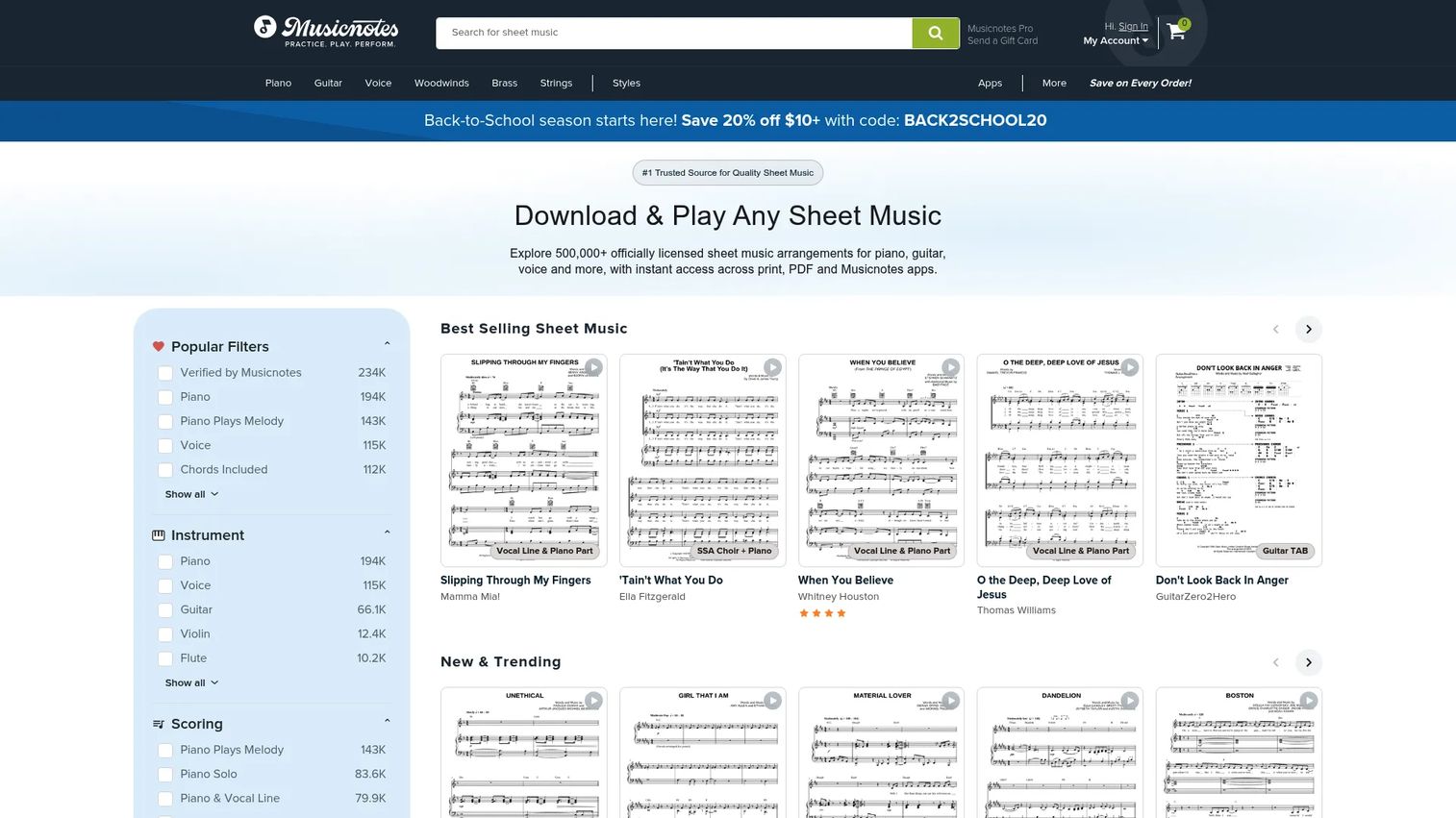1456x818 pixels.
Task: Open the 'Tain't What You Do sheet thumbnail
Action: tap(702, 460)
